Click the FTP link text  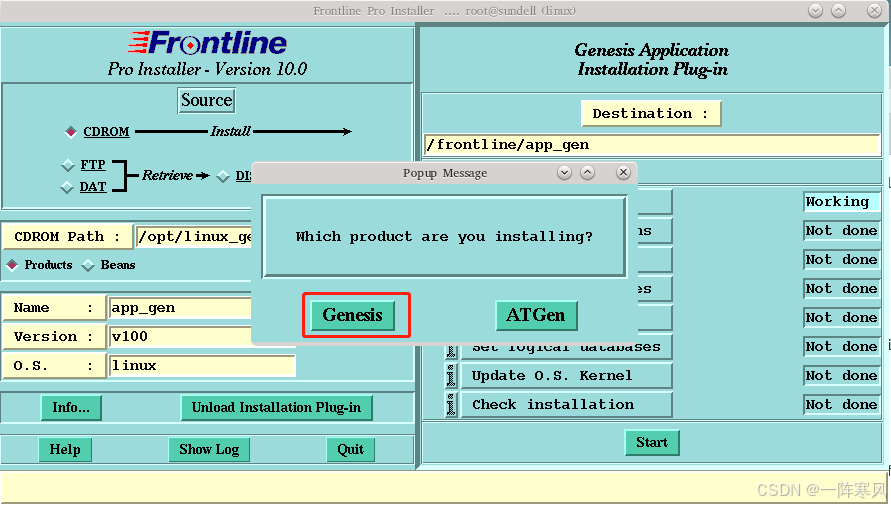(x=93, y=165)
